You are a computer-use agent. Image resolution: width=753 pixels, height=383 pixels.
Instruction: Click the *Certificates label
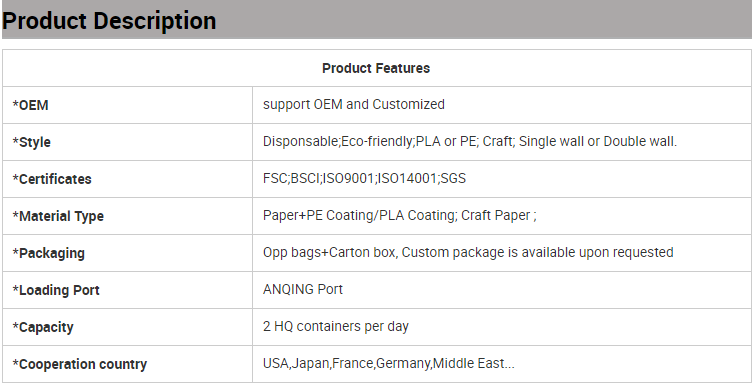[x=52, y=179]
